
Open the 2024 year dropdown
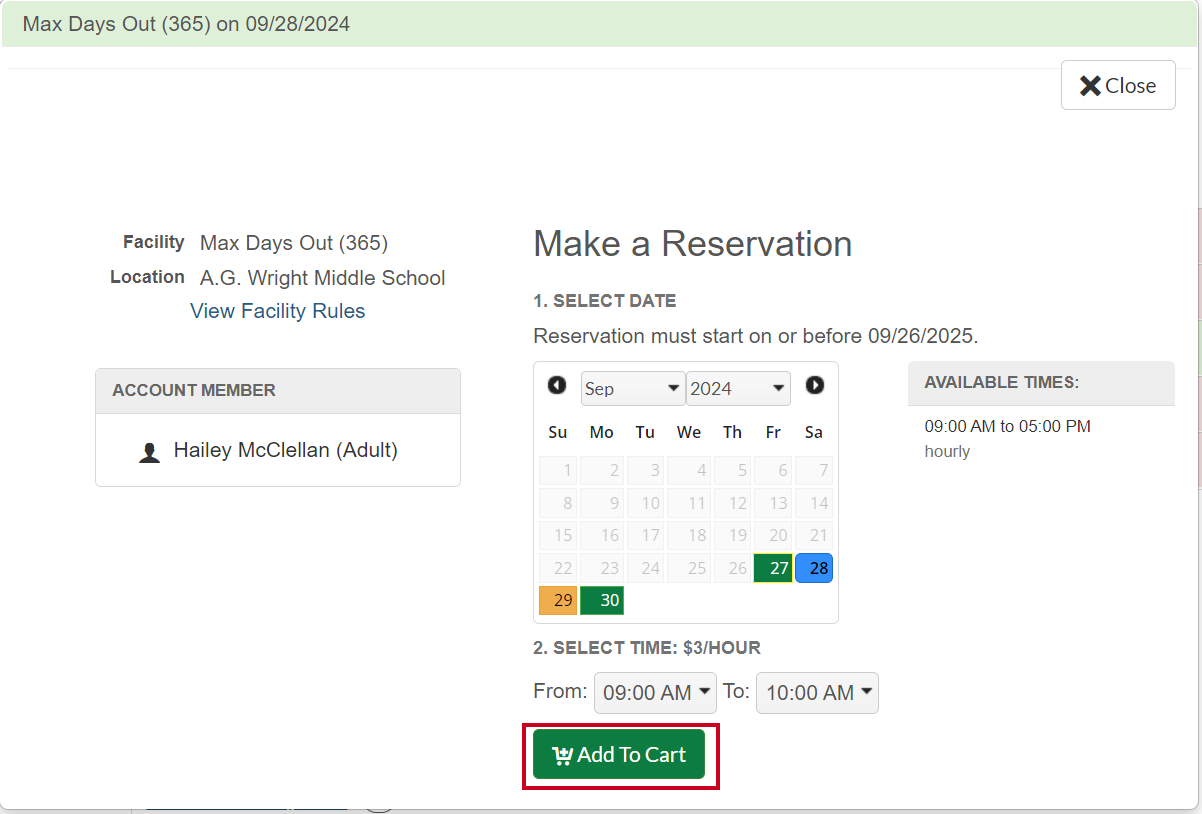tap(738, 389)
